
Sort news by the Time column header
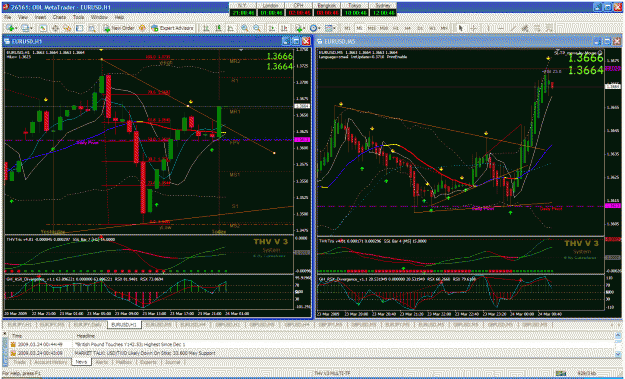(x=42, y=336)
